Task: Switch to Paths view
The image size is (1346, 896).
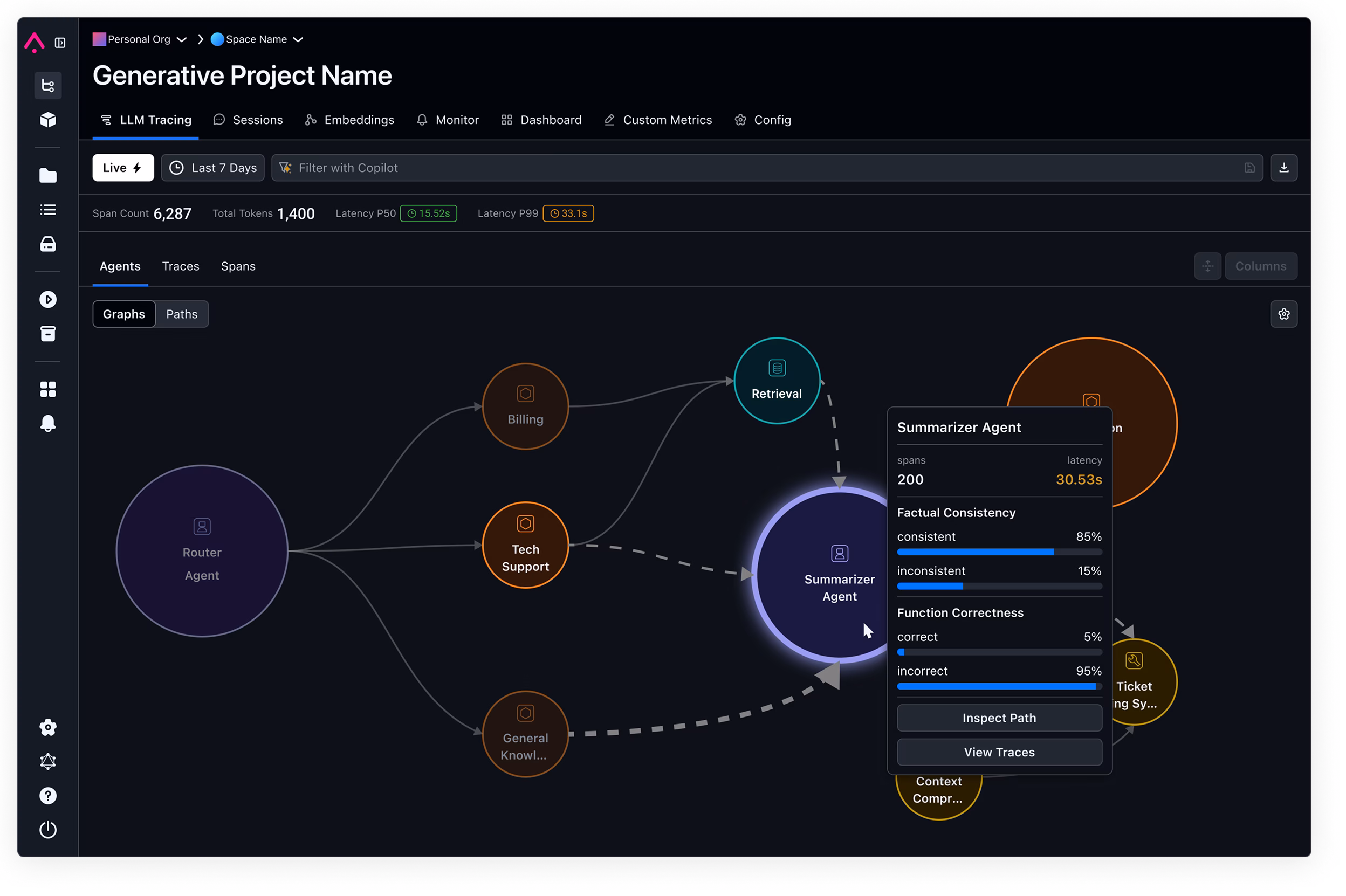Action: point(182,314)
